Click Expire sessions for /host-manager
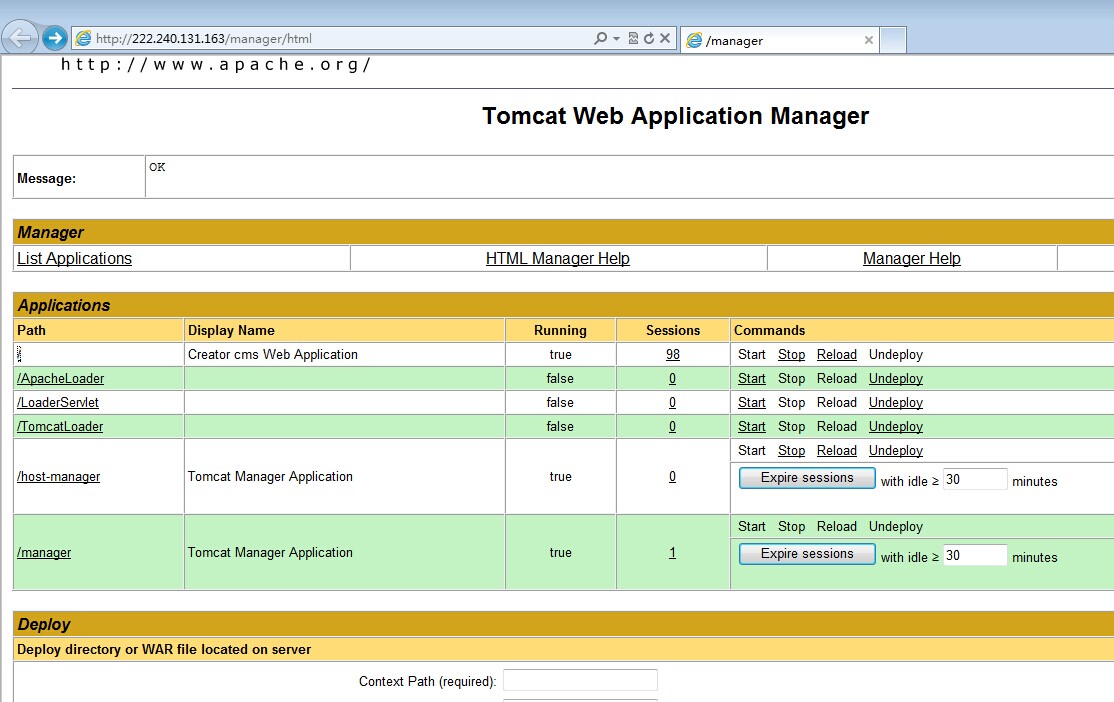The width and height of the screenshot is (1114, 702). pyautogui.click(x=807, y=477)
